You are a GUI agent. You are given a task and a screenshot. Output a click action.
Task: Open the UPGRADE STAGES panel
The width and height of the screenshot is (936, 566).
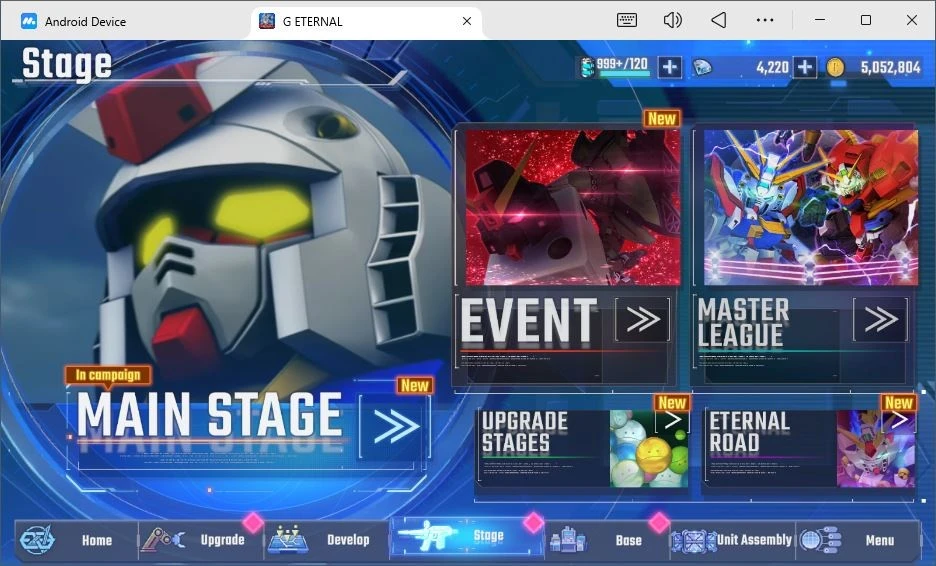click(583, 447)
